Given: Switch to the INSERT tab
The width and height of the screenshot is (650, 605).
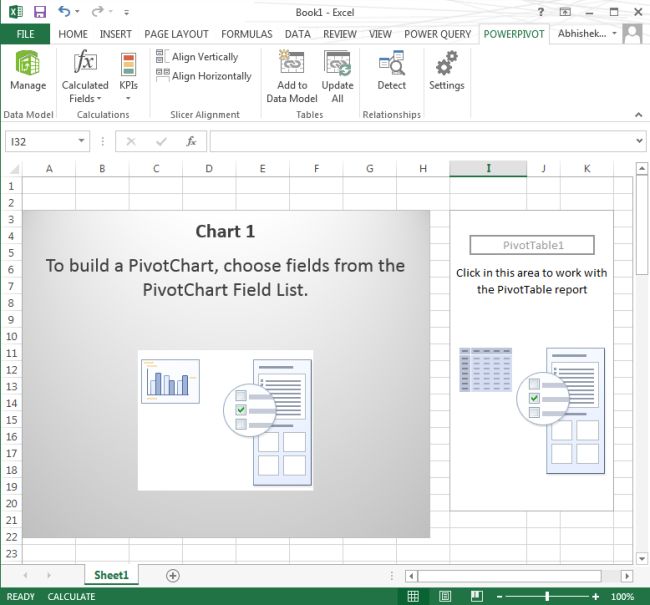Looking at the screenshot, I should coord(115,34).
